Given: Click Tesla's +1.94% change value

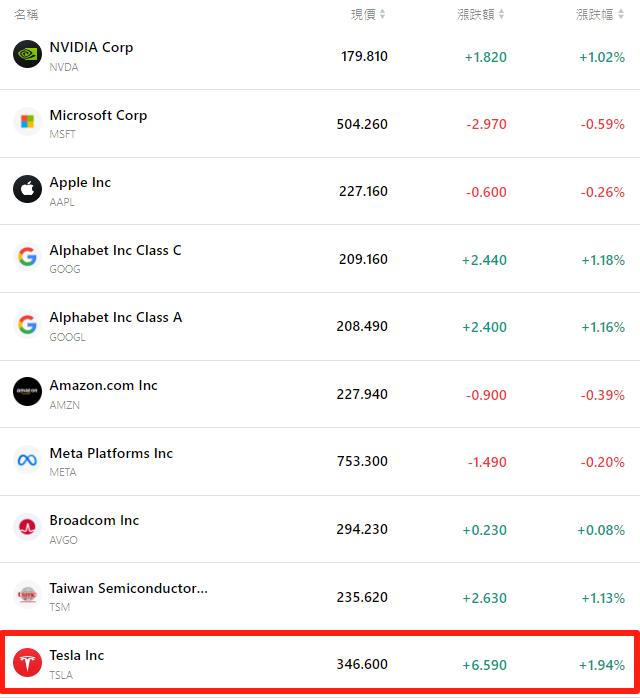Looking at the screenshot, I should (x=602, y=665).
